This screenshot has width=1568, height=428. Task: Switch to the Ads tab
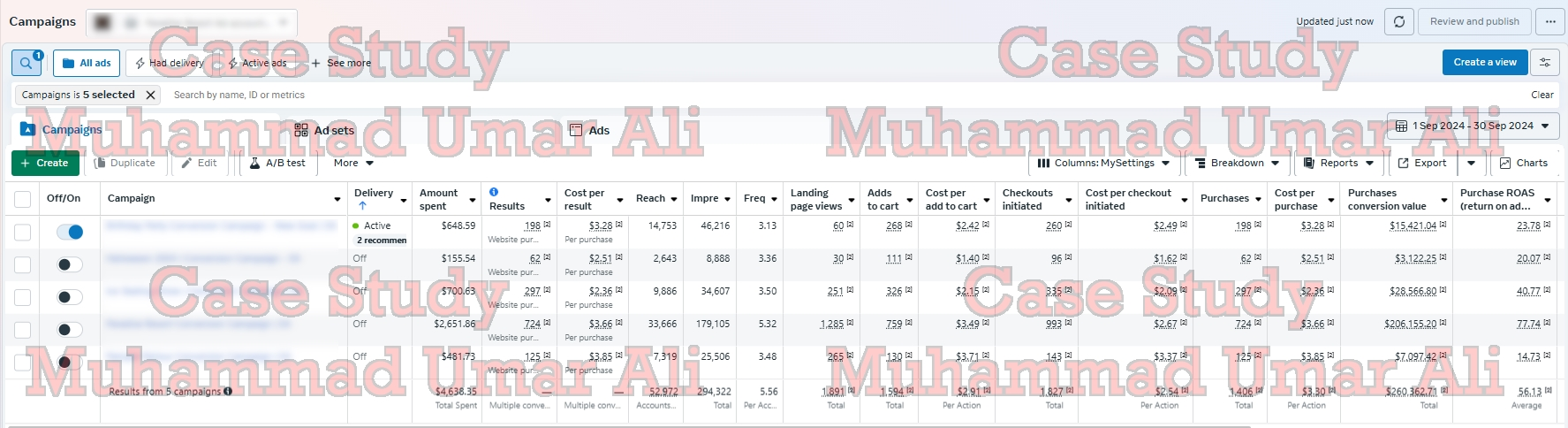coord(589,130)
